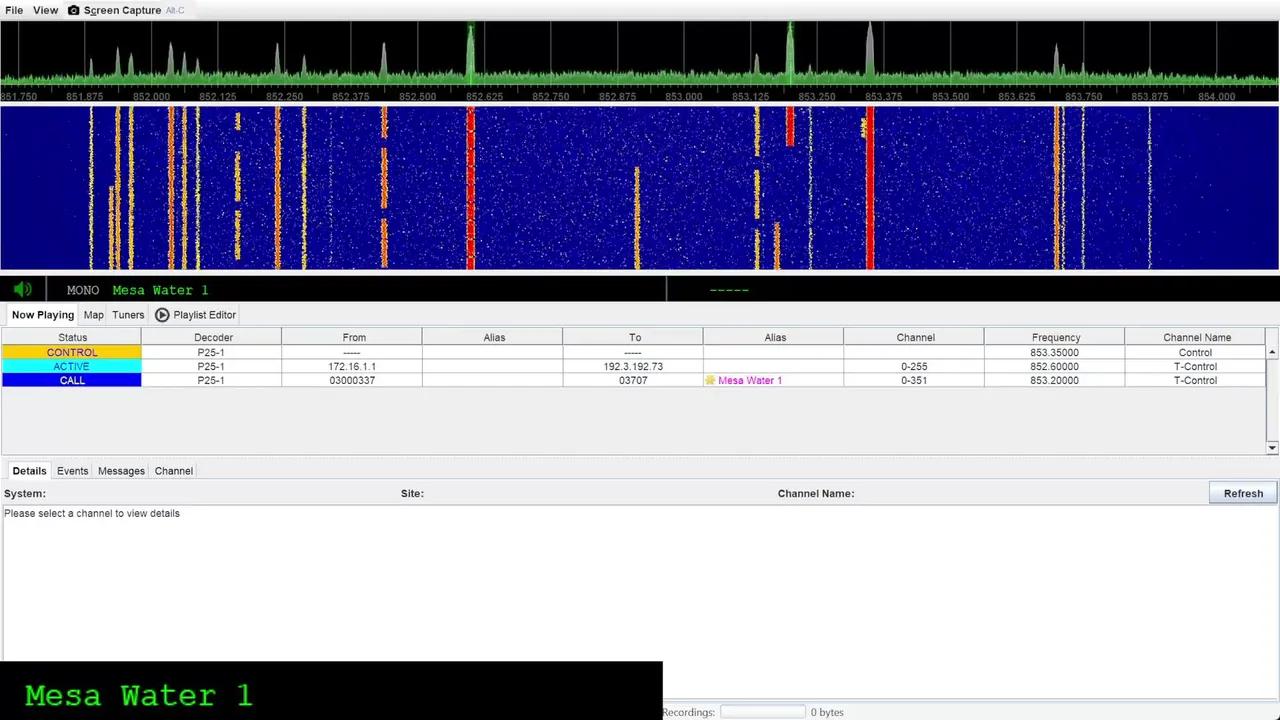
Task: Click the 0 bytes recordings status
Action: 827,712
